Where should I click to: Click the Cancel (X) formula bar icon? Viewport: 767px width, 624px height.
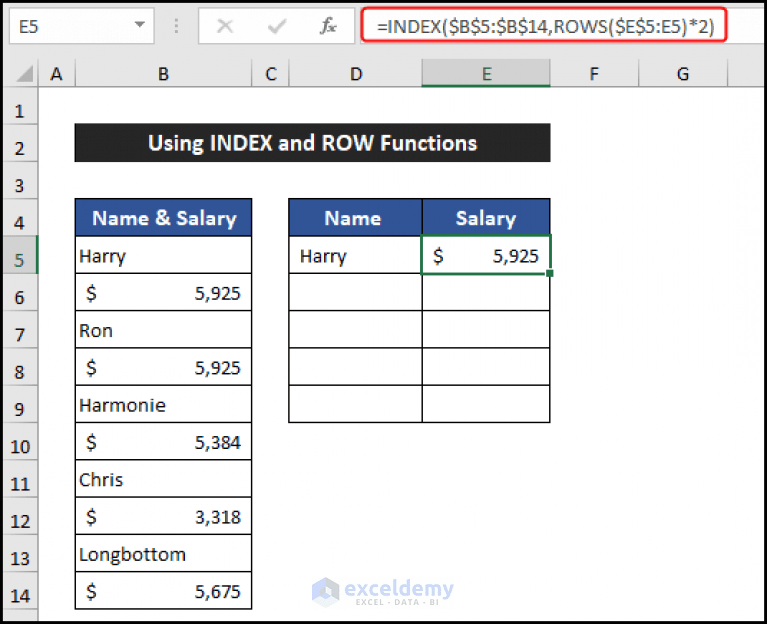pos(225,26)
